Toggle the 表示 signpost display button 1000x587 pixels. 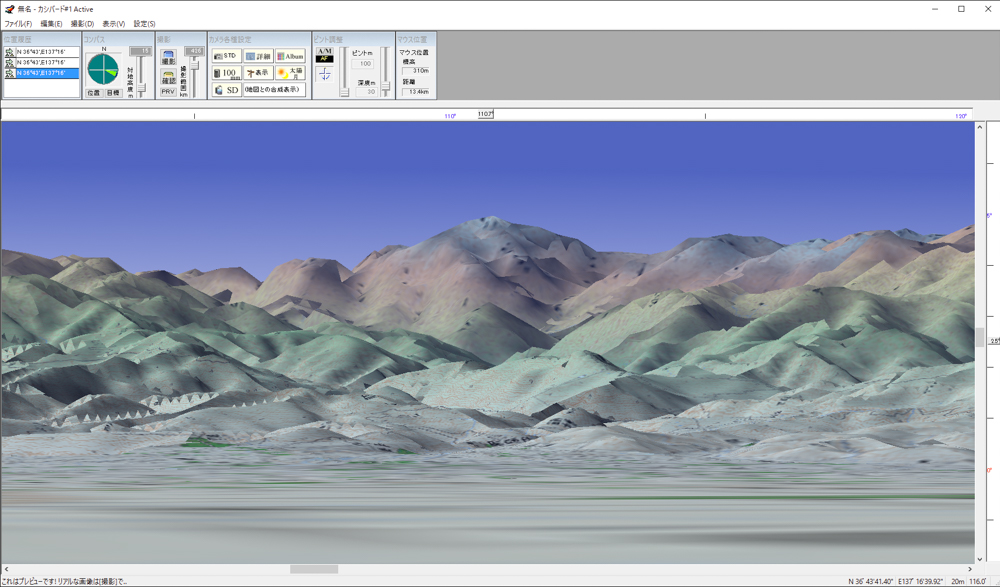pyautogui.click(x=258, y=73)
